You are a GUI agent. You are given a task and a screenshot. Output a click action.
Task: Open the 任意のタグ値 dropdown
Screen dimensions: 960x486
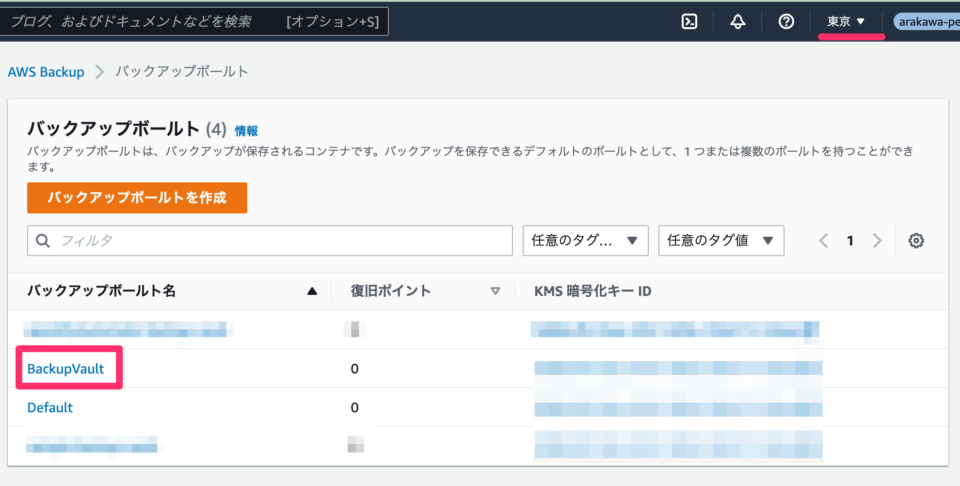(x=721, y=241)
